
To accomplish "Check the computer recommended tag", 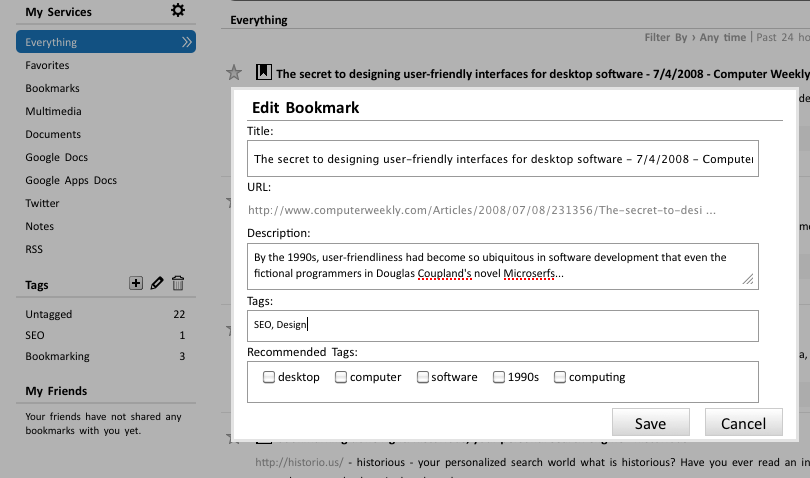I will 340,377.
